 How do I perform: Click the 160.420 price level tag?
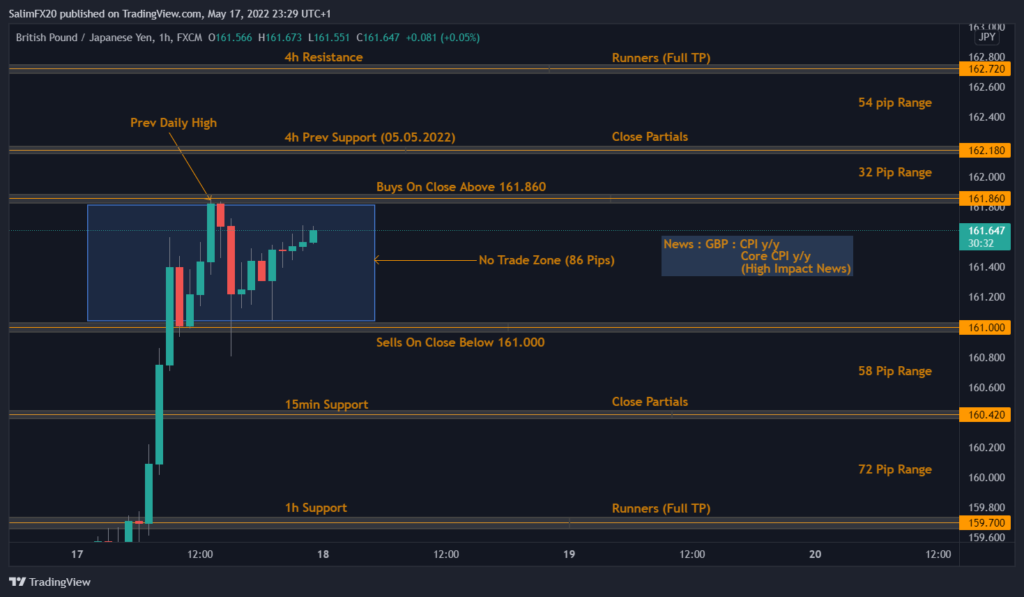(983, 414)
